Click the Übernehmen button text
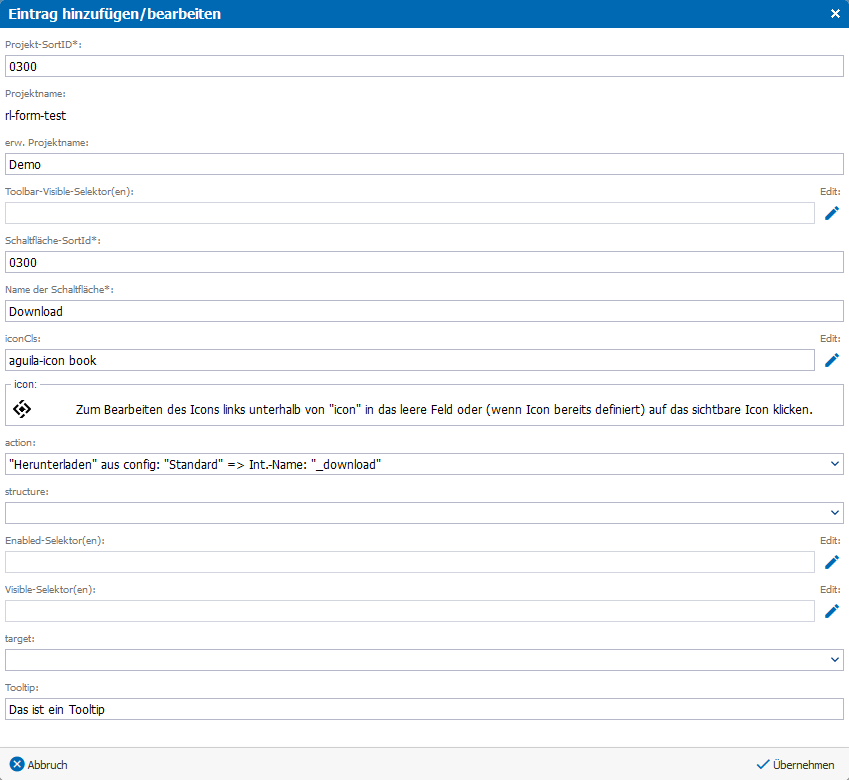The image size is (849, 780). [x=804, y=765]
